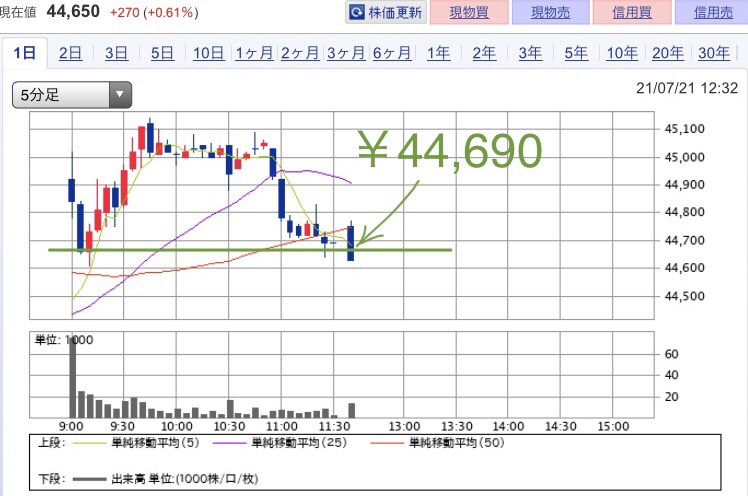Click the 44,500 price axis label
The height and width of the screenshot is (496, 748).
tap(685, 296)
